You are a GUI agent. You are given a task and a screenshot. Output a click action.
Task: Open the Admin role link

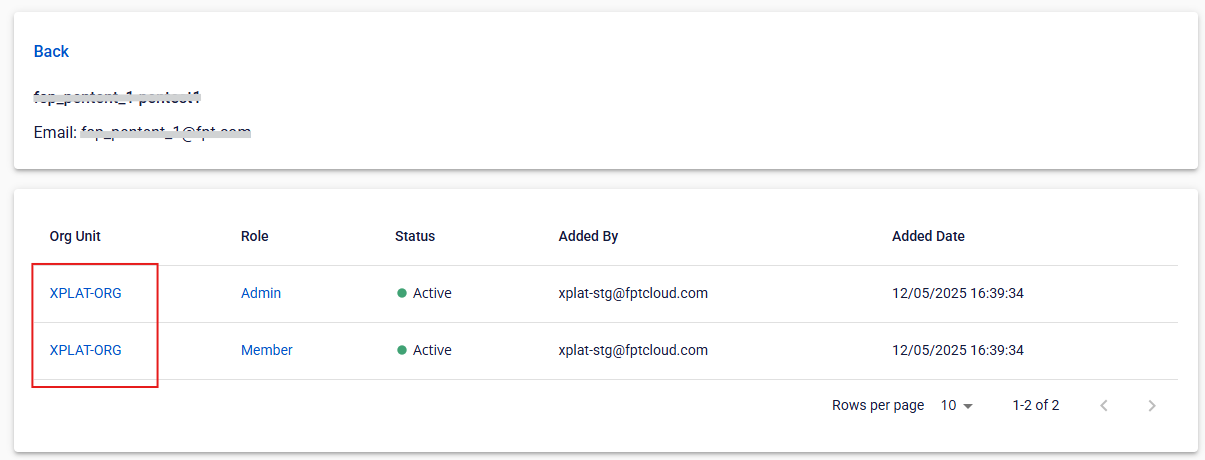261,293
